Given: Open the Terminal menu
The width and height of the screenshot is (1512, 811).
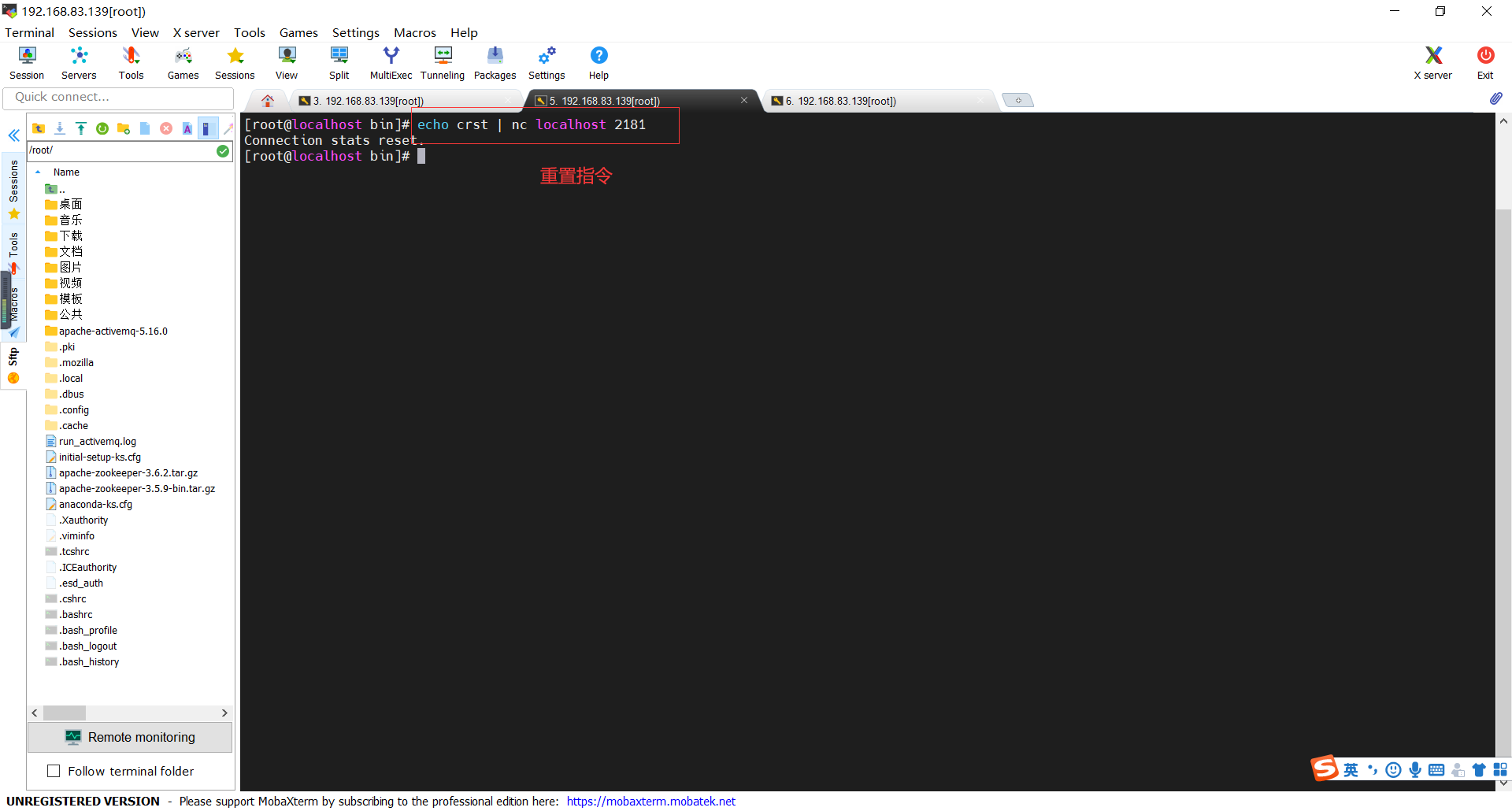Looking at the screenshot, I should pyautogui.click(x=29, y=32).
